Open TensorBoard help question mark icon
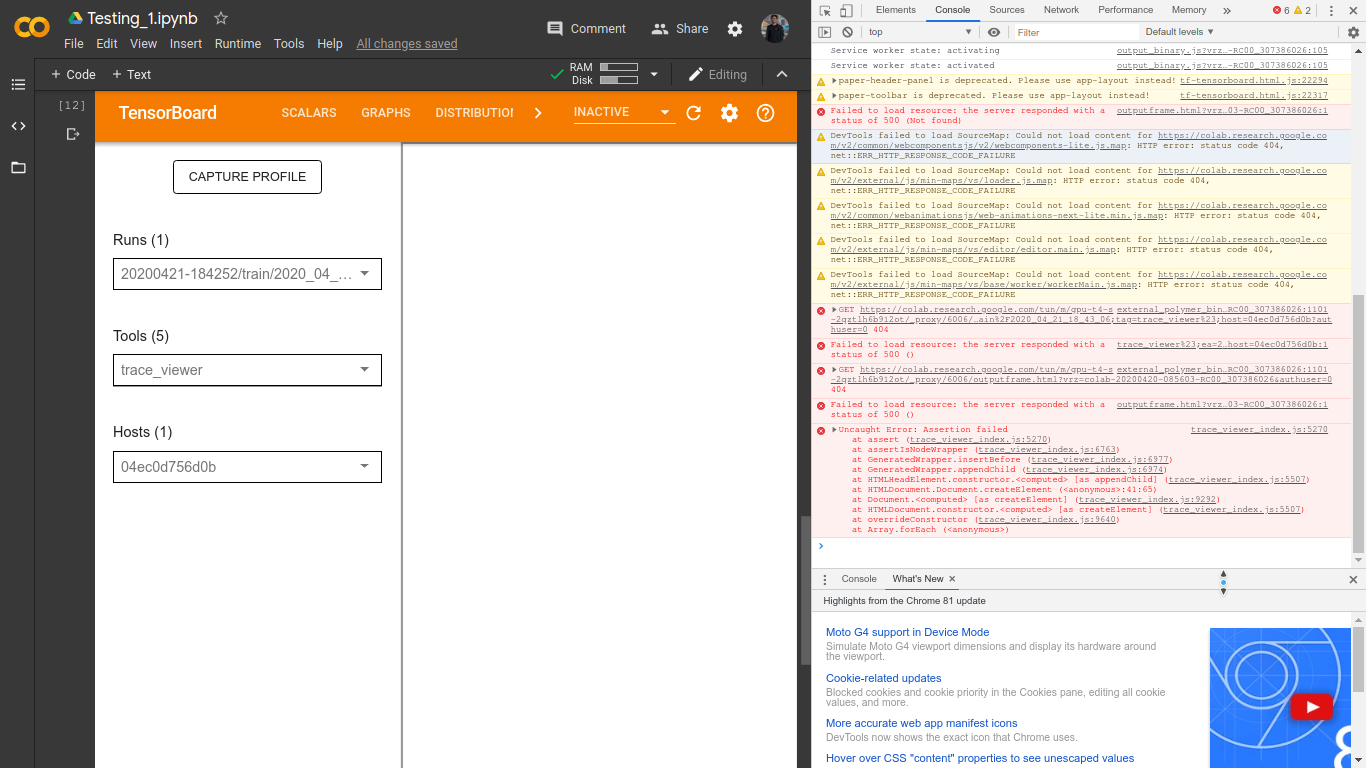 766,113
